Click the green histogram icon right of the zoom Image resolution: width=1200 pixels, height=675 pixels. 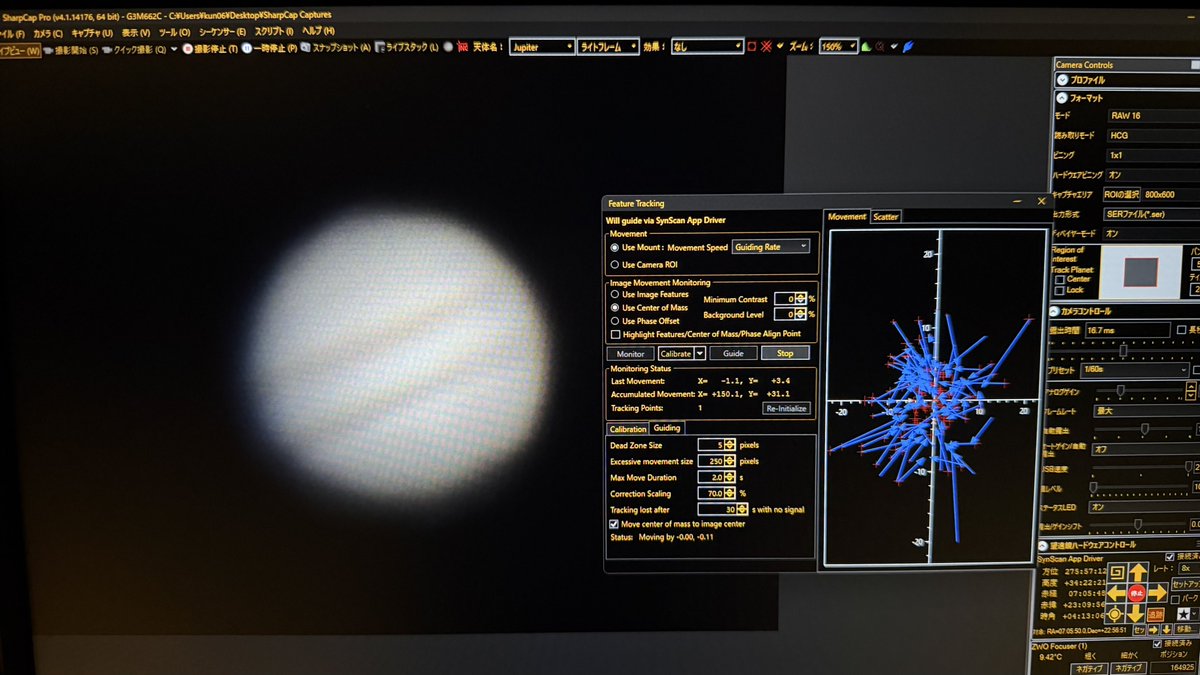click(865, 47)
